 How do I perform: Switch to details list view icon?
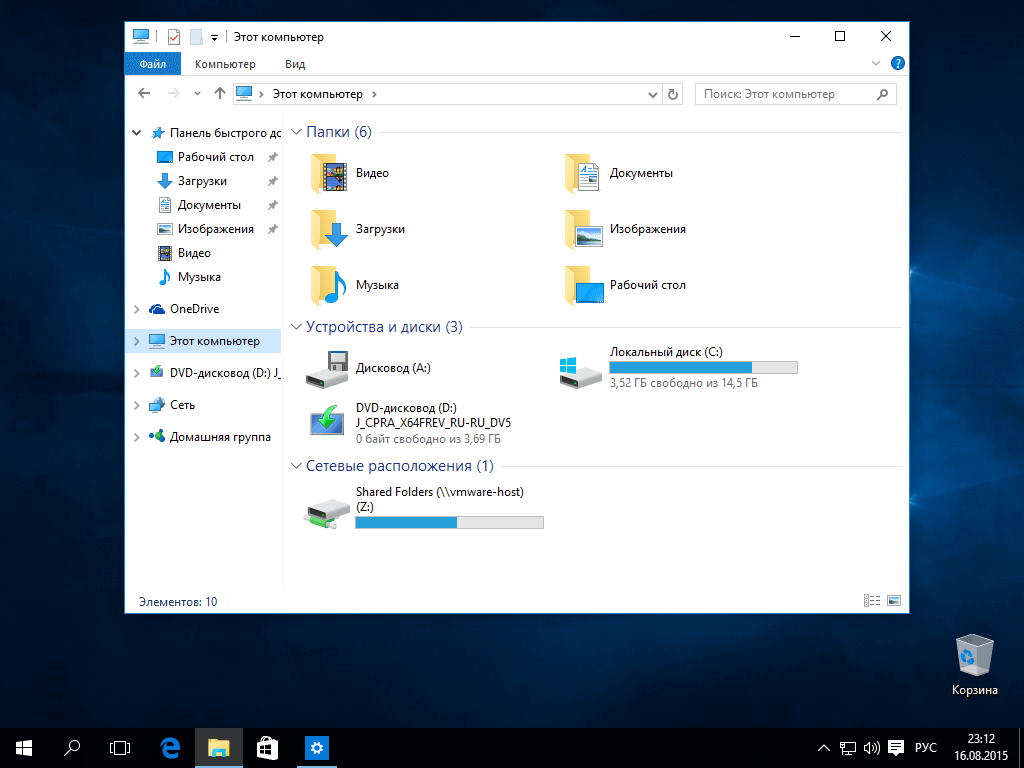coord(872,601)
